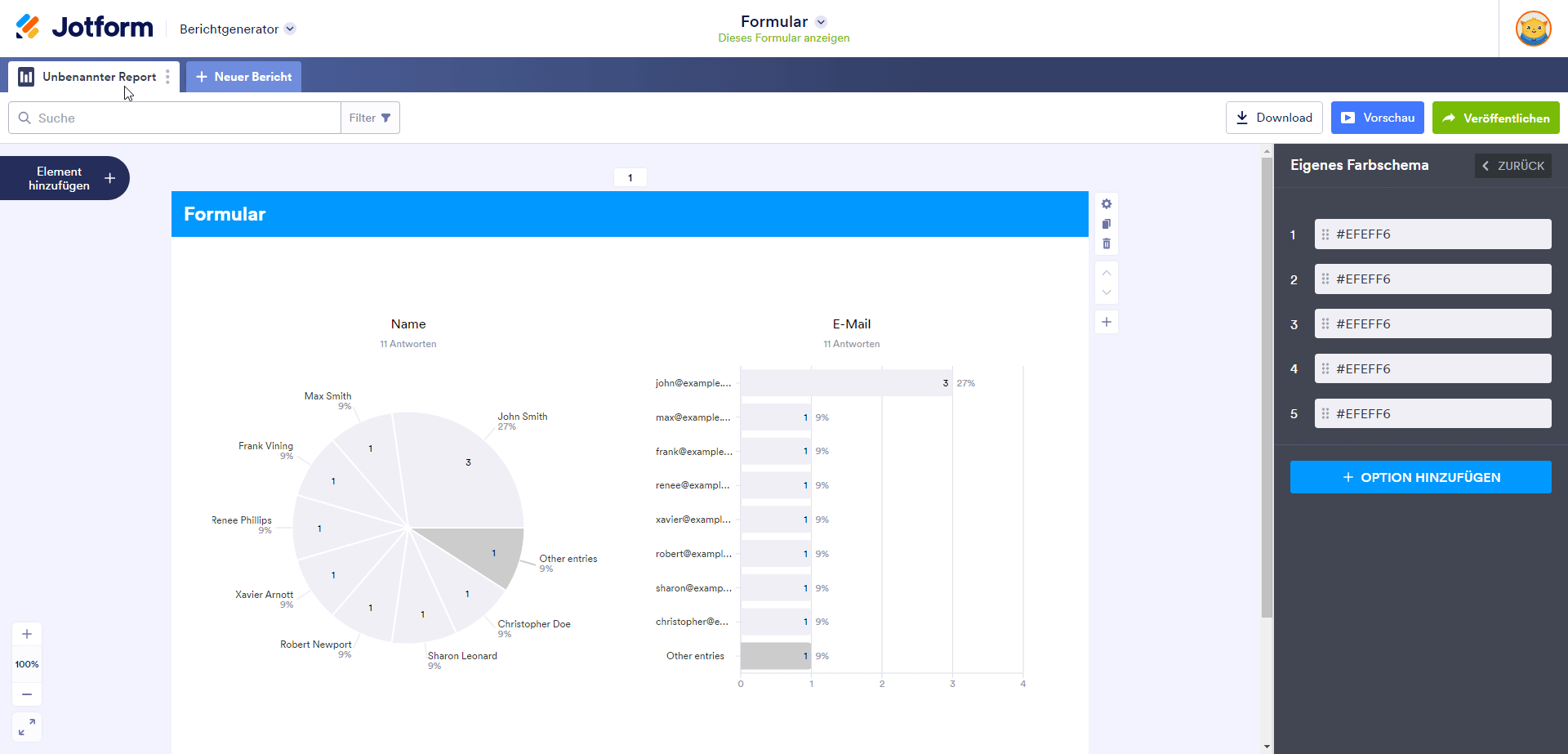Image resolution: width=1568 pixels, height=754 pixels.
Task: Duplicate the page with the copy icon
Action: (x=1107, y=224)
